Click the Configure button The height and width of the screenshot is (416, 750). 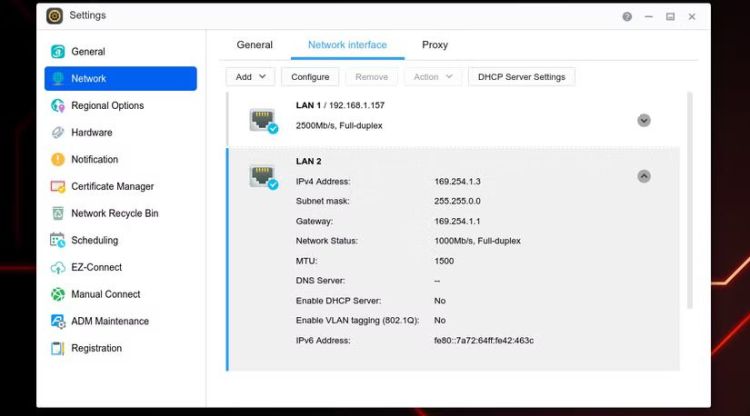(x=310, y=77)
